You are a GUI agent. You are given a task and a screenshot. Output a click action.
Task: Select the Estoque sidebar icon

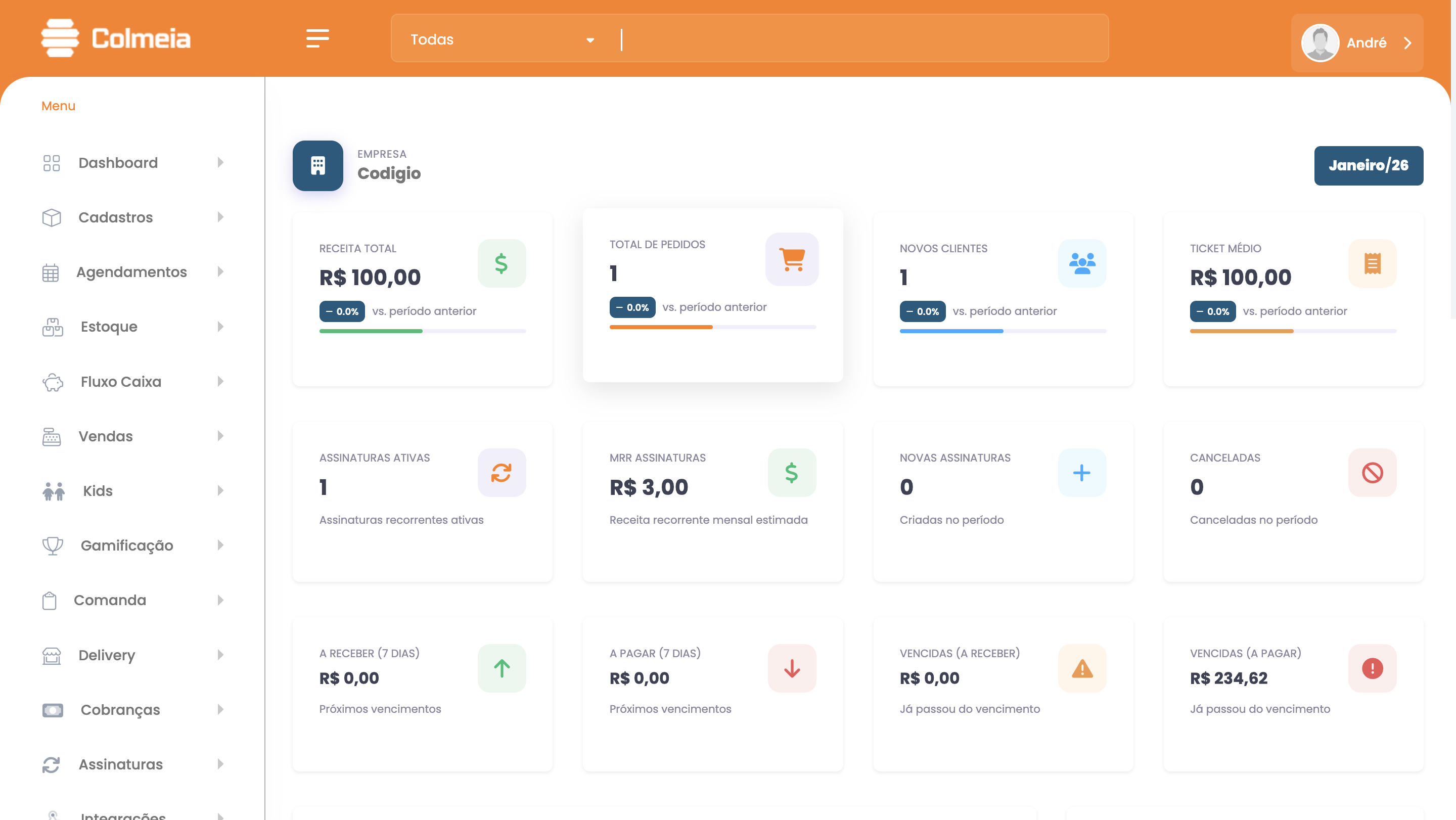coord(52,327)
